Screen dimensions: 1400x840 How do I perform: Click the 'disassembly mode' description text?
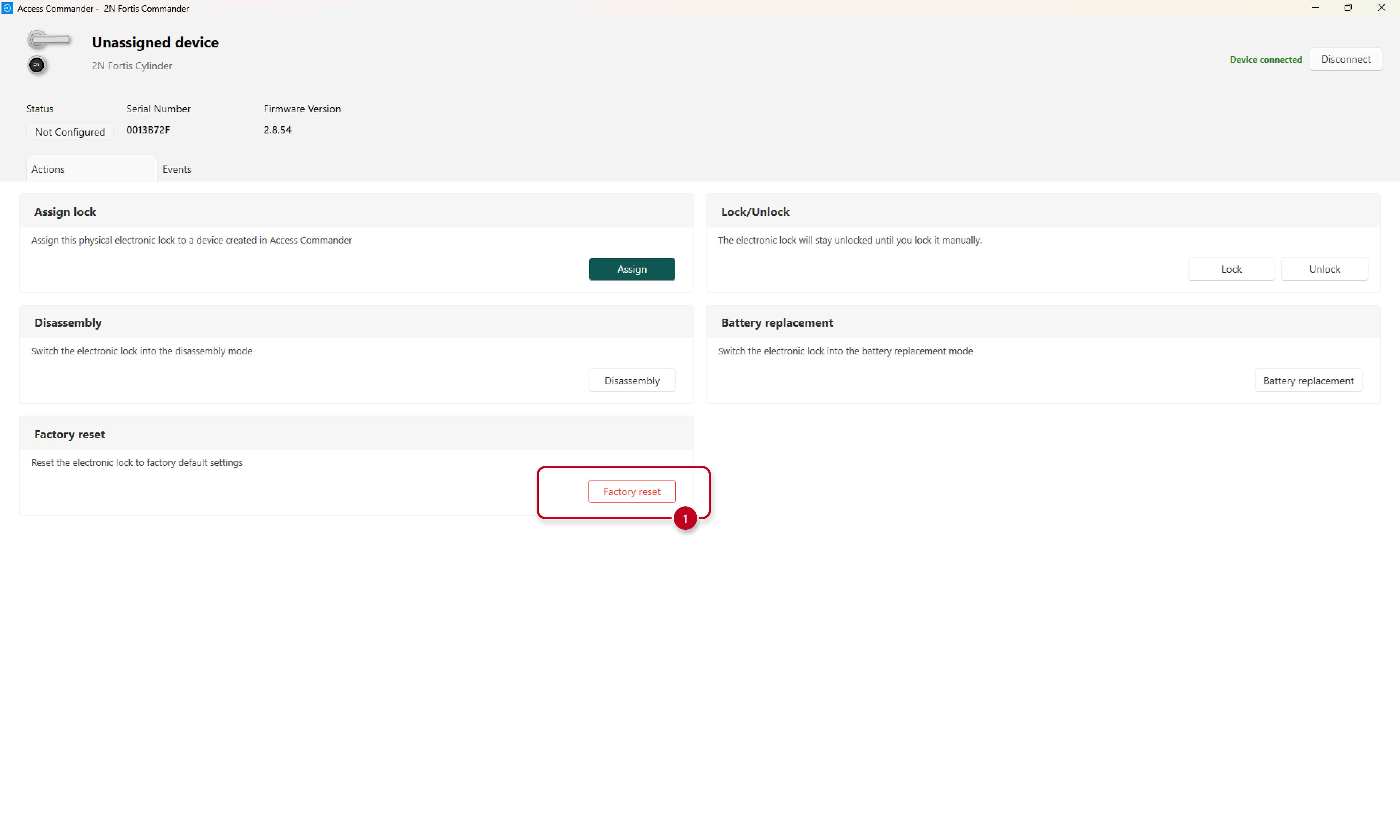point(141,351)
